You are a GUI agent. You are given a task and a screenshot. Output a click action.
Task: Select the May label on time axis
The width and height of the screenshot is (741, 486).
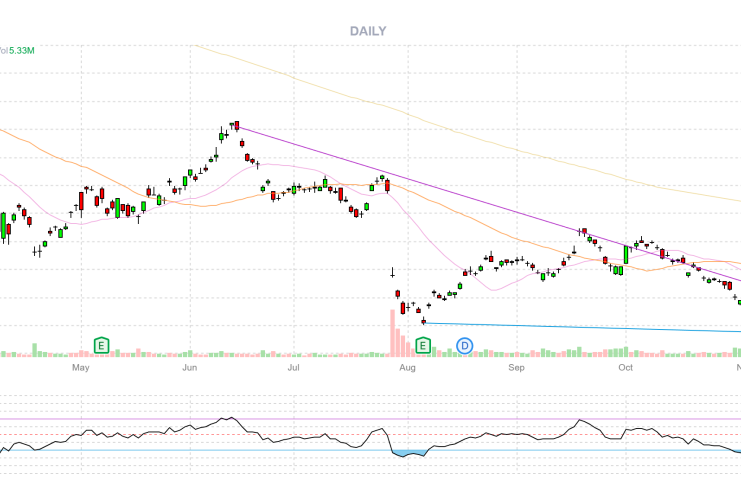[82, 367]
